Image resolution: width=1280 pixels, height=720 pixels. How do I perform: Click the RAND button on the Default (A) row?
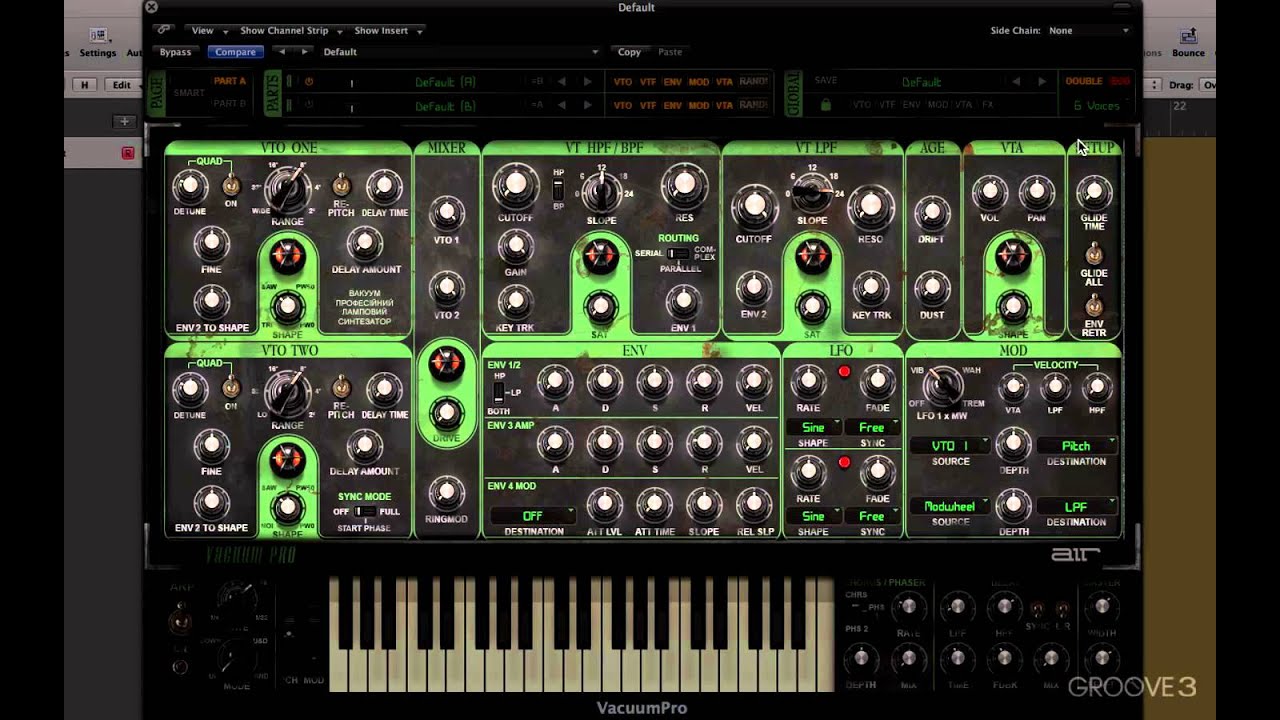(754, 82)
